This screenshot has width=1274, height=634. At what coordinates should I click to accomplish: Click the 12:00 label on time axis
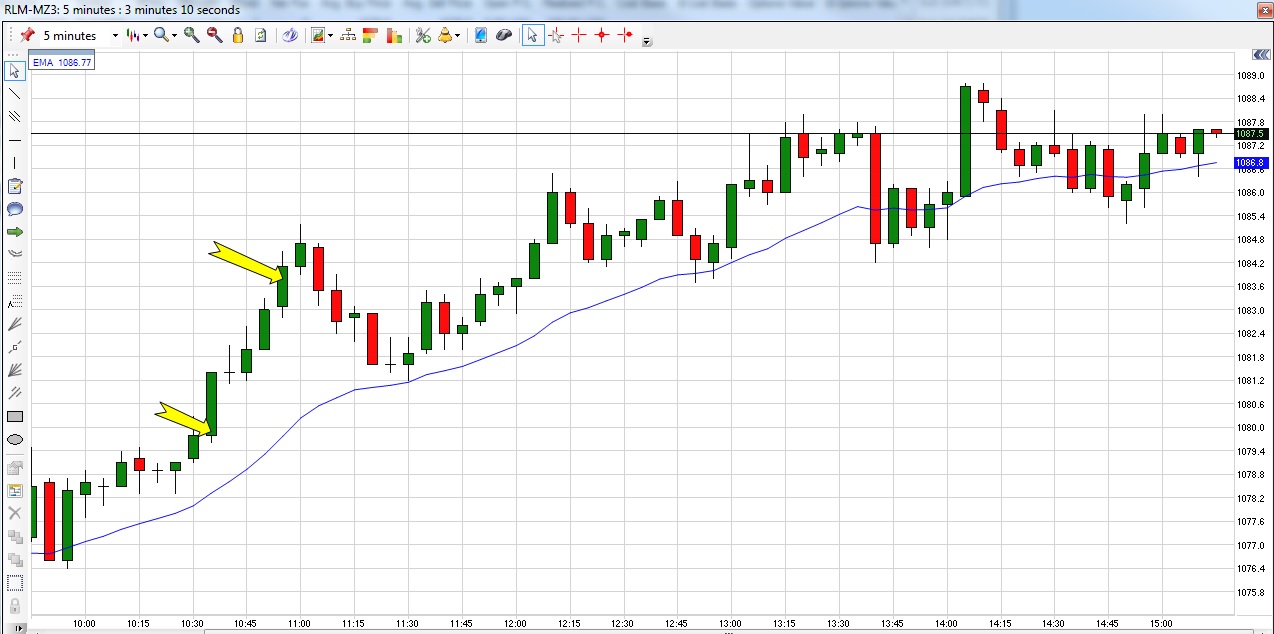click(515, 624)
